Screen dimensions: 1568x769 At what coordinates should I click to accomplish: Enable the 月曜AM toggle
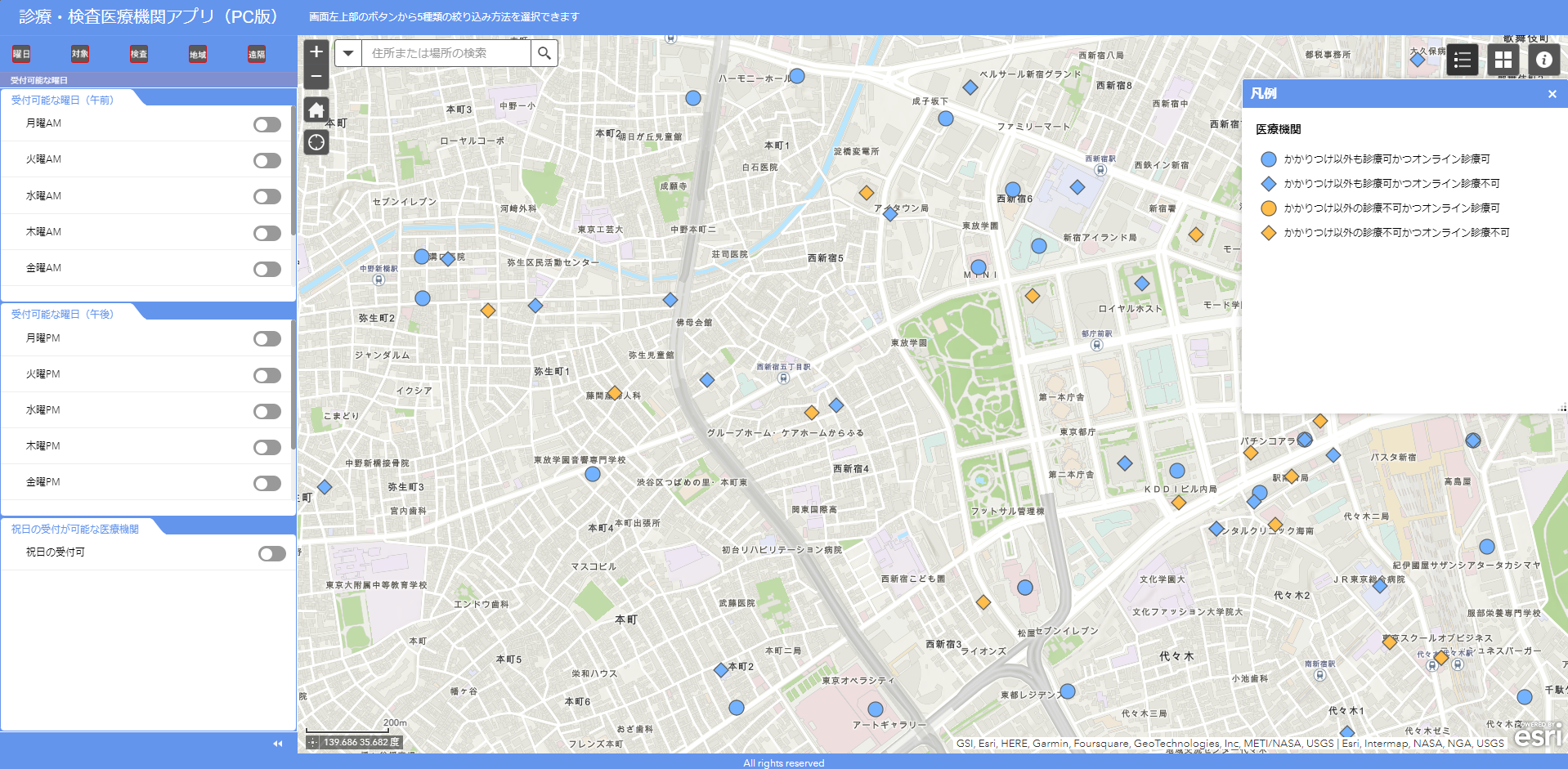click(267, 124)
